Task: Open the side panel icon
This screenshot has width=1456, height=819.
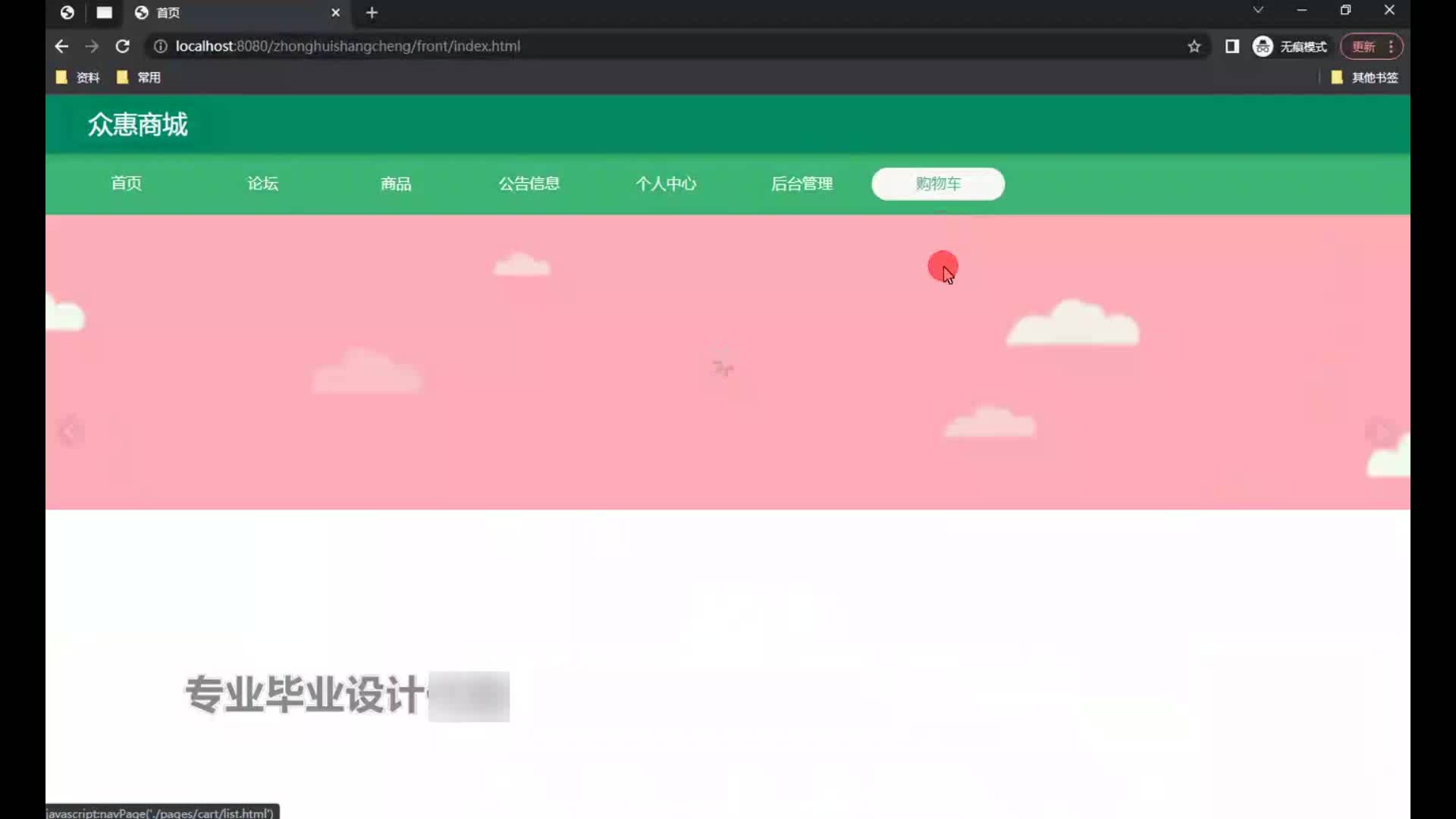Action: tap(1232, 46)
